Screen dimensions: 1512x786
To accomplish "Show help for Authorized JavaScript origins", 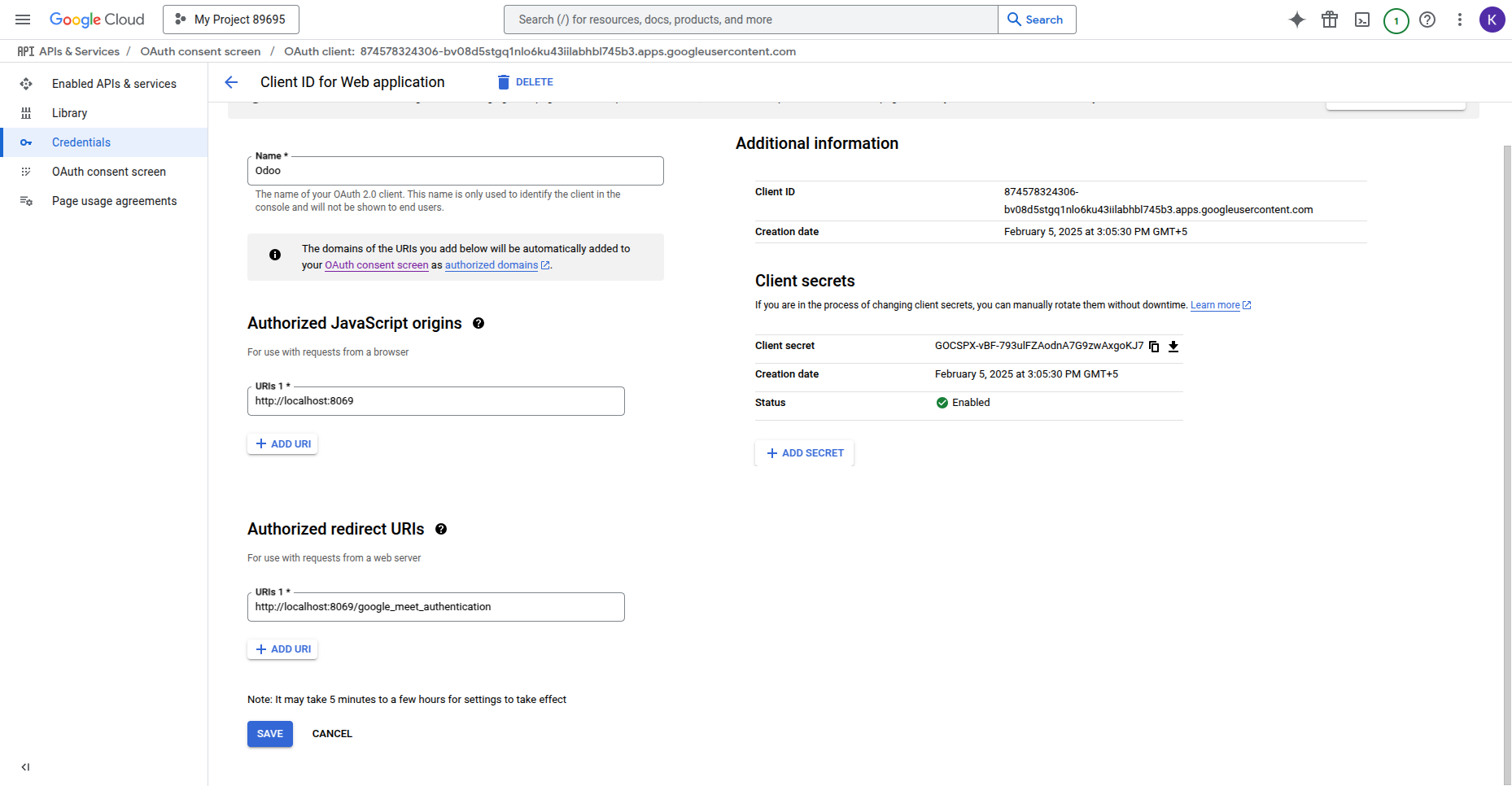I will click(479, 323).
